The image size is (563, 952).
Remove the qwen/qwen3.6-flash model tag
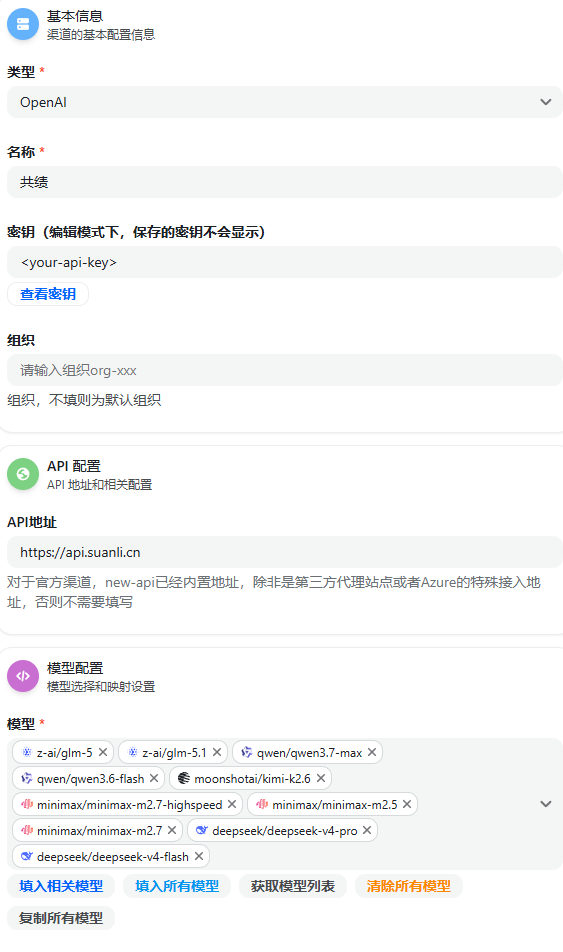click(154, 778)
